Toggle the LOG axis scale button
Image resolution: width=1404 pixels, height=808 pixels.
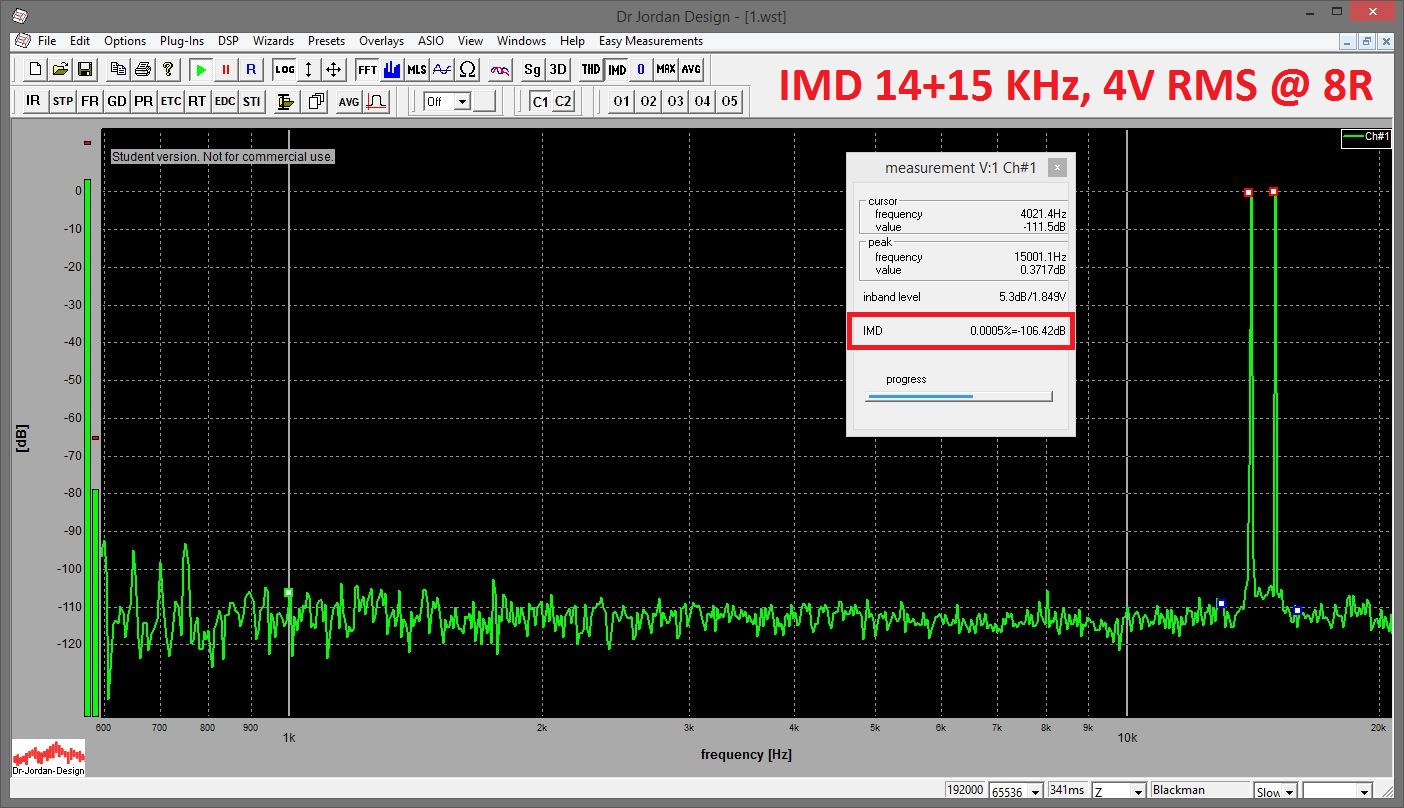(284, 70)
